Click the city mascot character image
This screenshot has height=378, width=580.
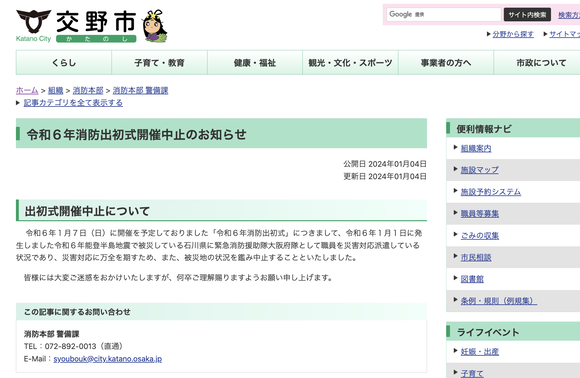tap(155, 26)
